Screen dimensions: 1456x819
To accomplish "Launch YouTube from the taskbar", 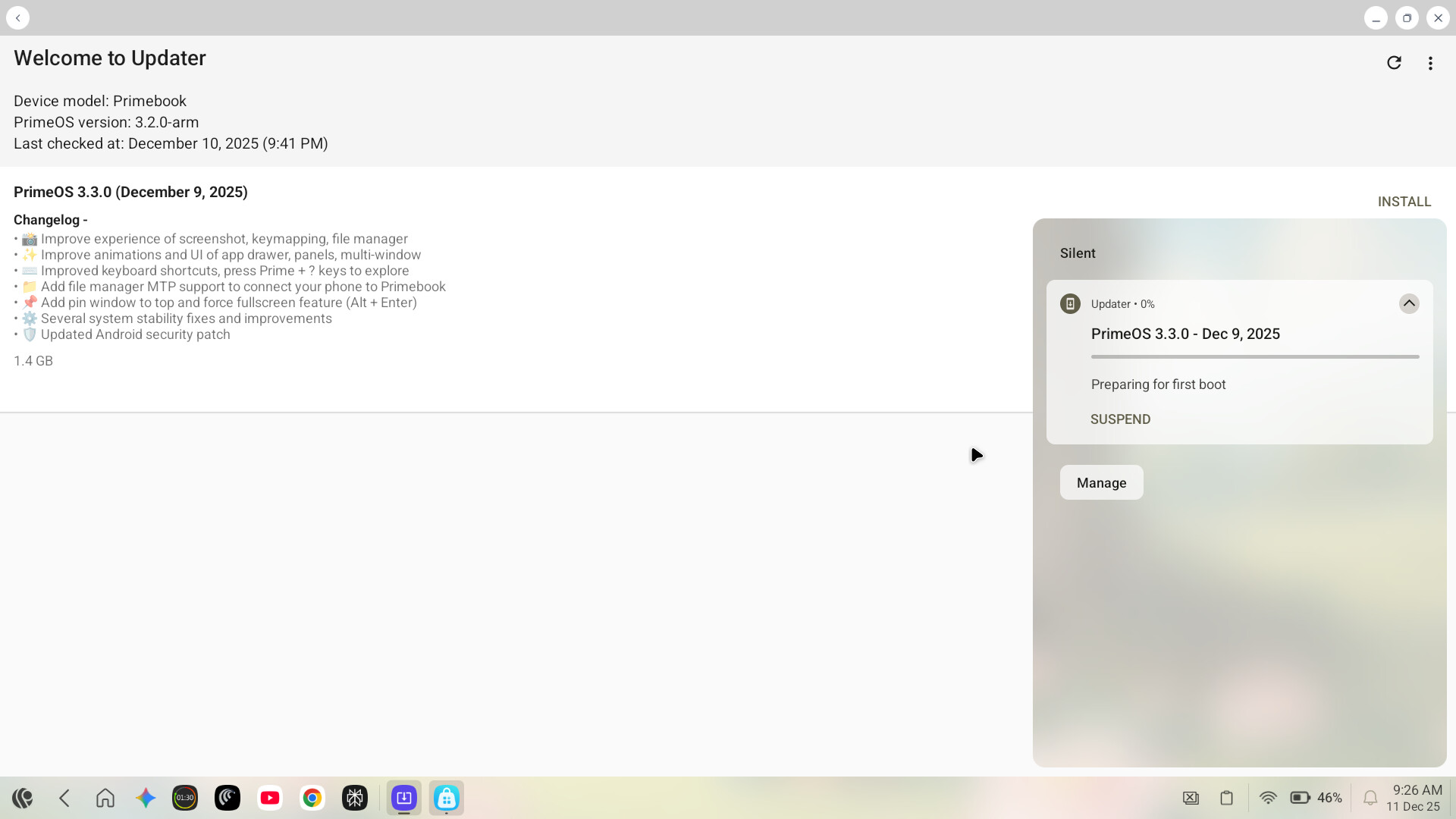I will (x=270, y=798).
